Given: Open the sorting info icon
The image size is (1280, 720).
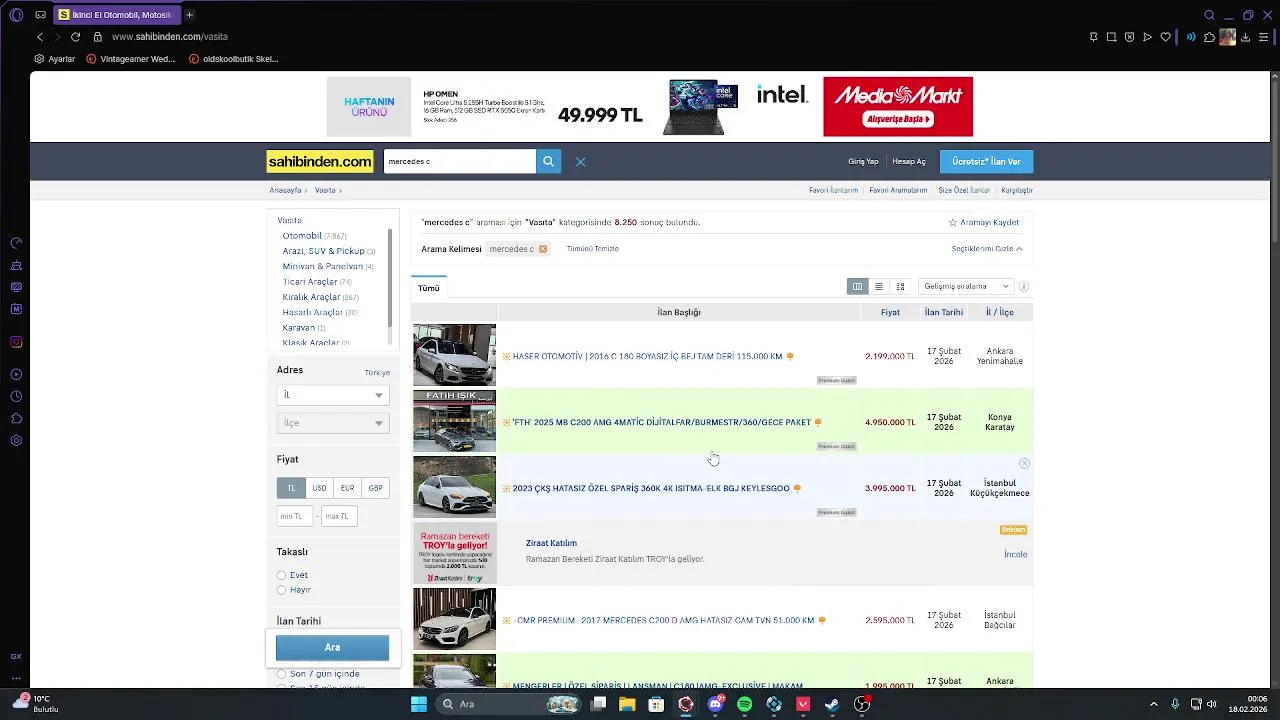Looking at the screenshot, I should click(x=1023, y=287).
